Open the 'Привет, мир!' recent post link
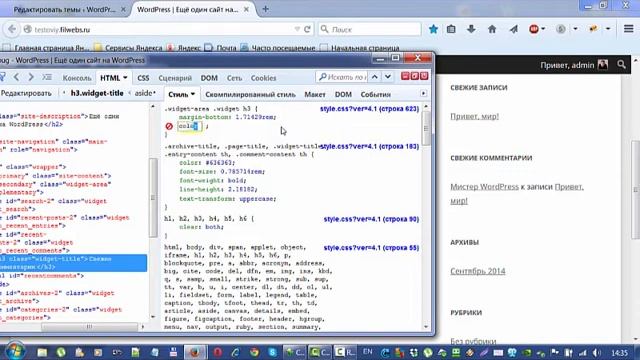Viewport: 640px width, 360px height. (474, 116)
